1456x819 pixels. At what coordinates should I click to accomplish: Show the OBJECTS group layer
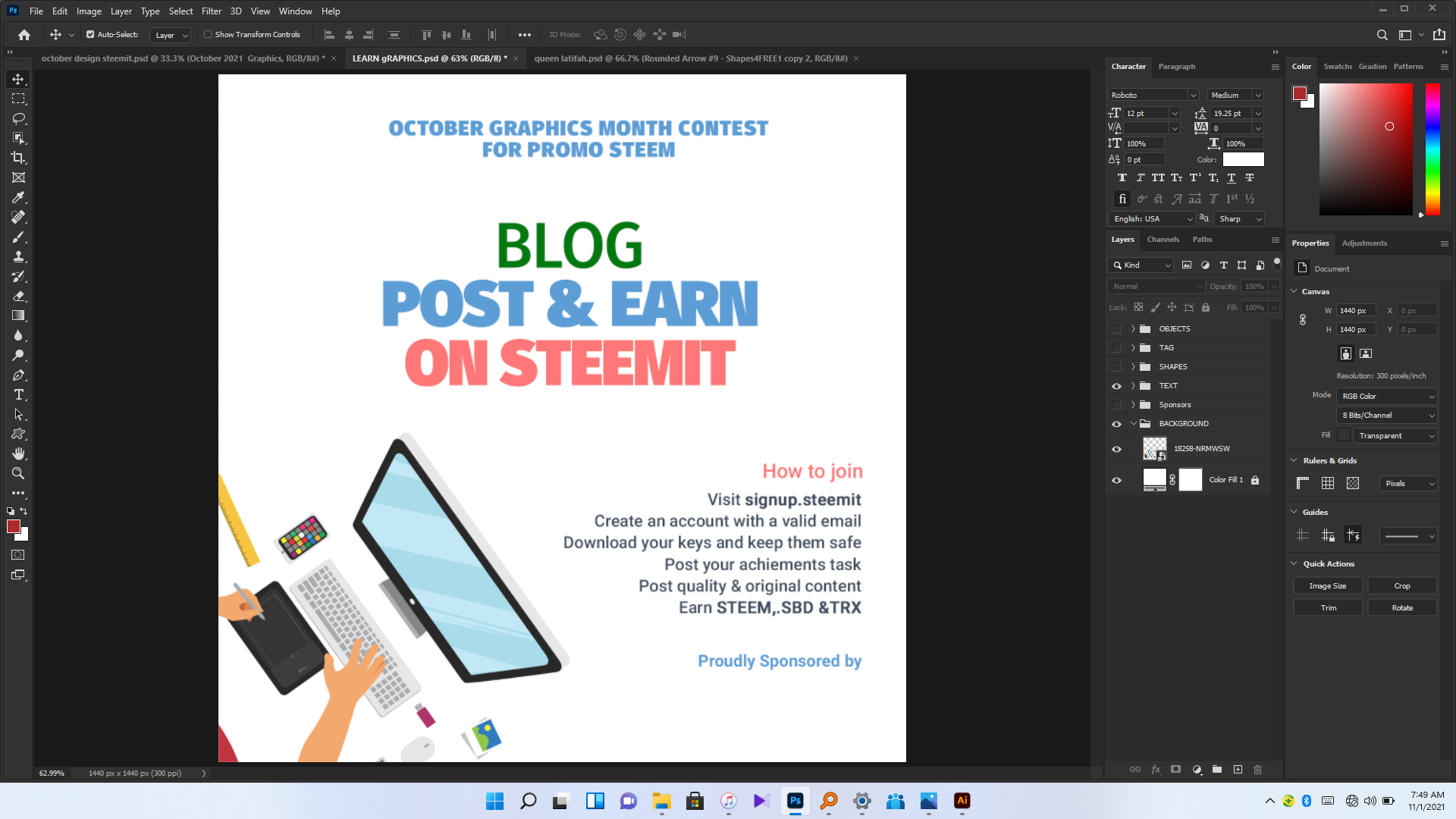[1116, 329]
